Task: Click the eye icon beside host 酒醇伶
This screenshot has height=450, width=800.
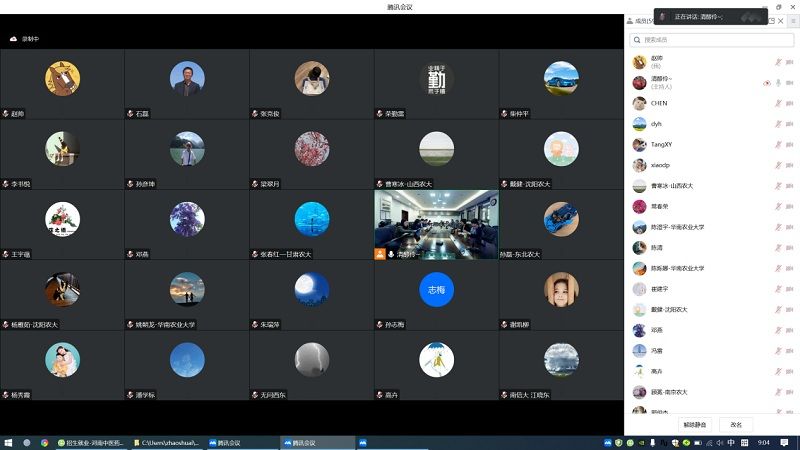Action: 766,82
